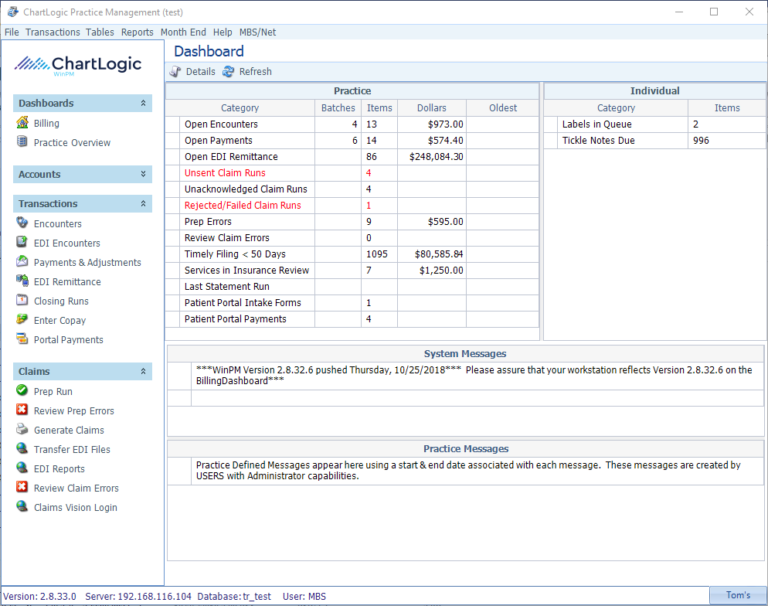Open the Closing Runs link

point(61,301)
